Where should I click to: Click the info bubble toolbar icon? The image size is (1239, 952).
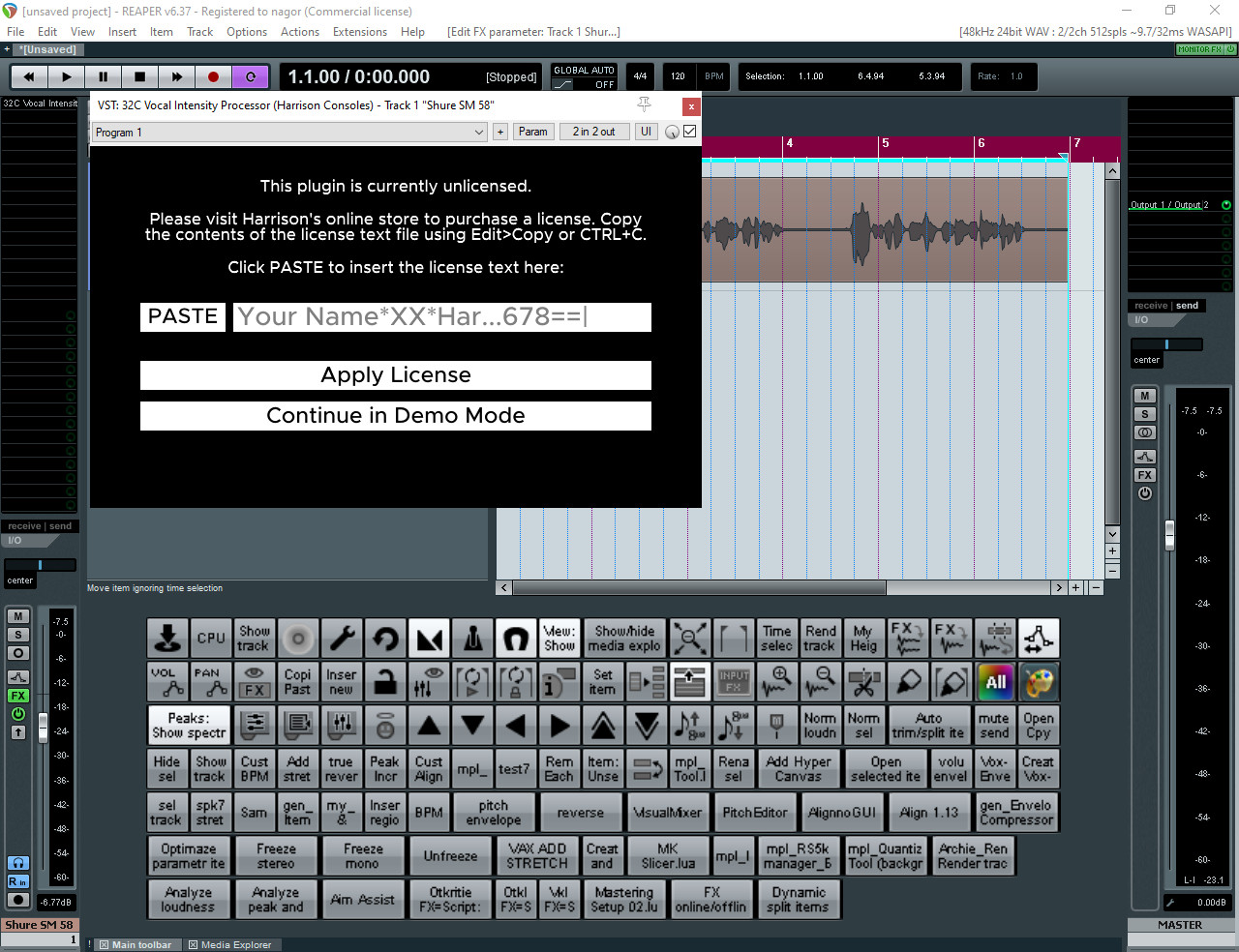coord(559,682)
